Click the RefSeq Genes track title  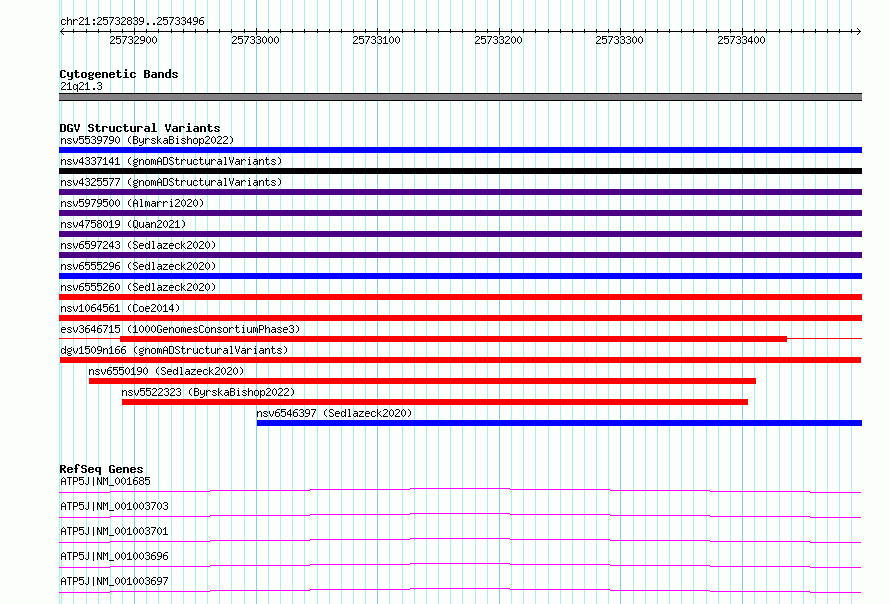(x=101, y=469)
